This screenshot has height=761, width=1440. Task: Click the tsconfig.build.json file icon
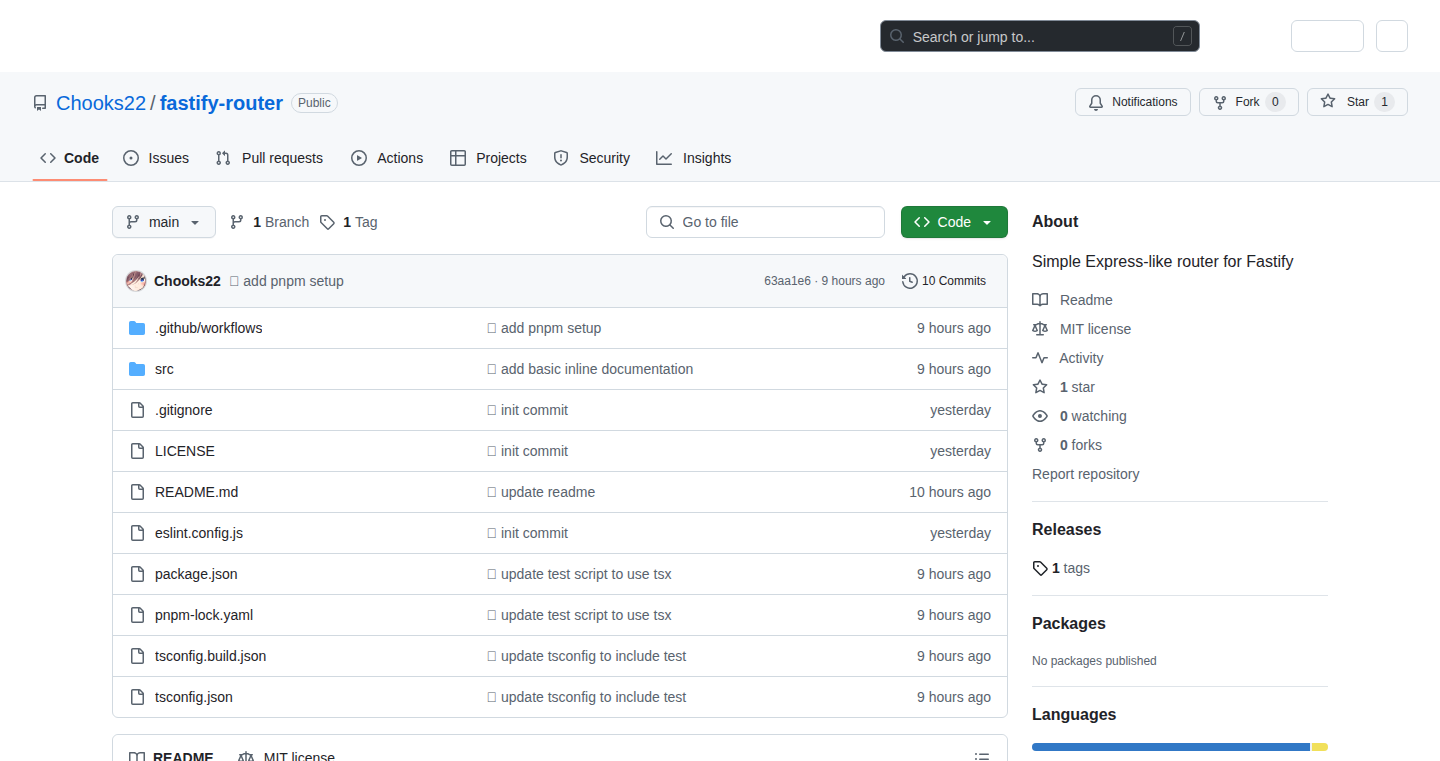[x=137, y=656]
